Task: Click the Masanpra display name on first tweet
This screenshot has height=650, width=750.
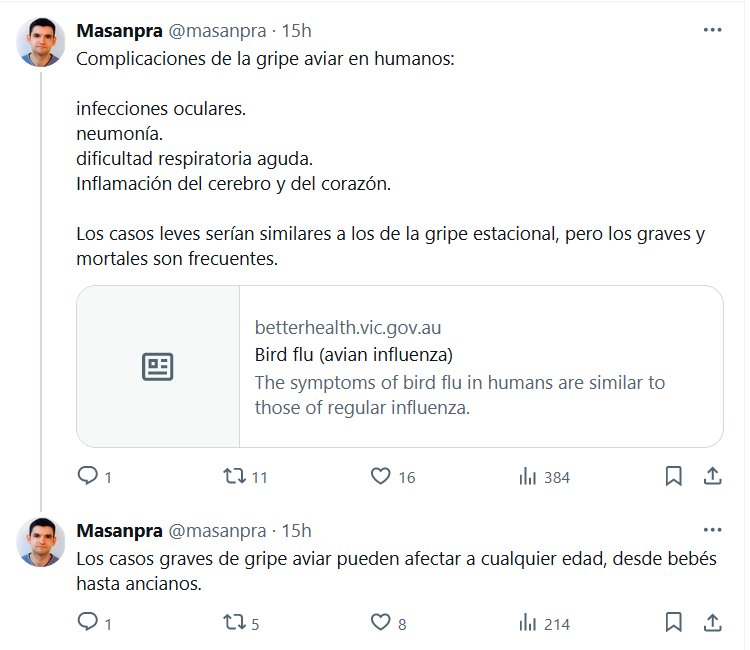Action: [x=119, y=31]
